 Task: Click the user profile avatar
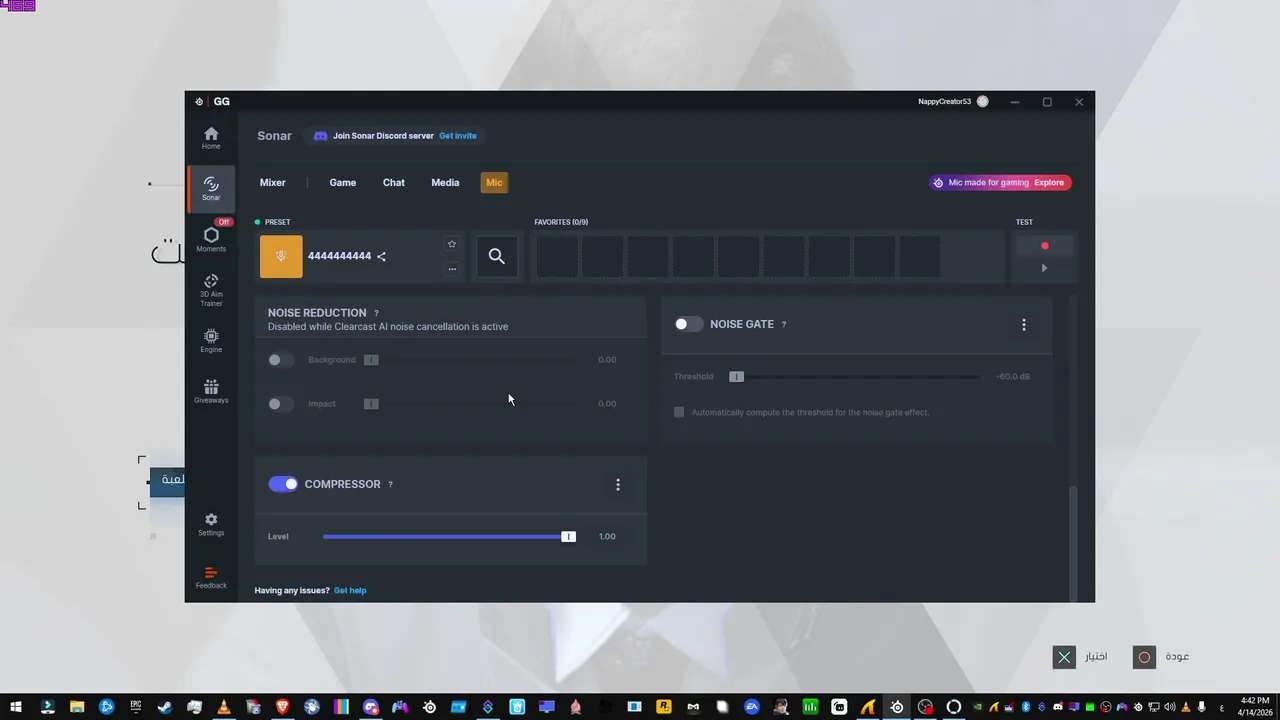point(983,101)
